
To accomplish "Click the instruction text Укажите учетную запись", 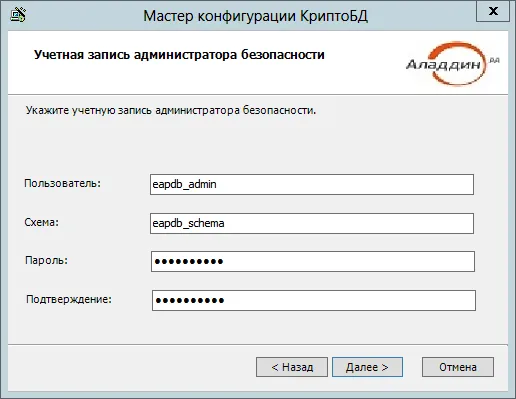I will click(171, 110).
